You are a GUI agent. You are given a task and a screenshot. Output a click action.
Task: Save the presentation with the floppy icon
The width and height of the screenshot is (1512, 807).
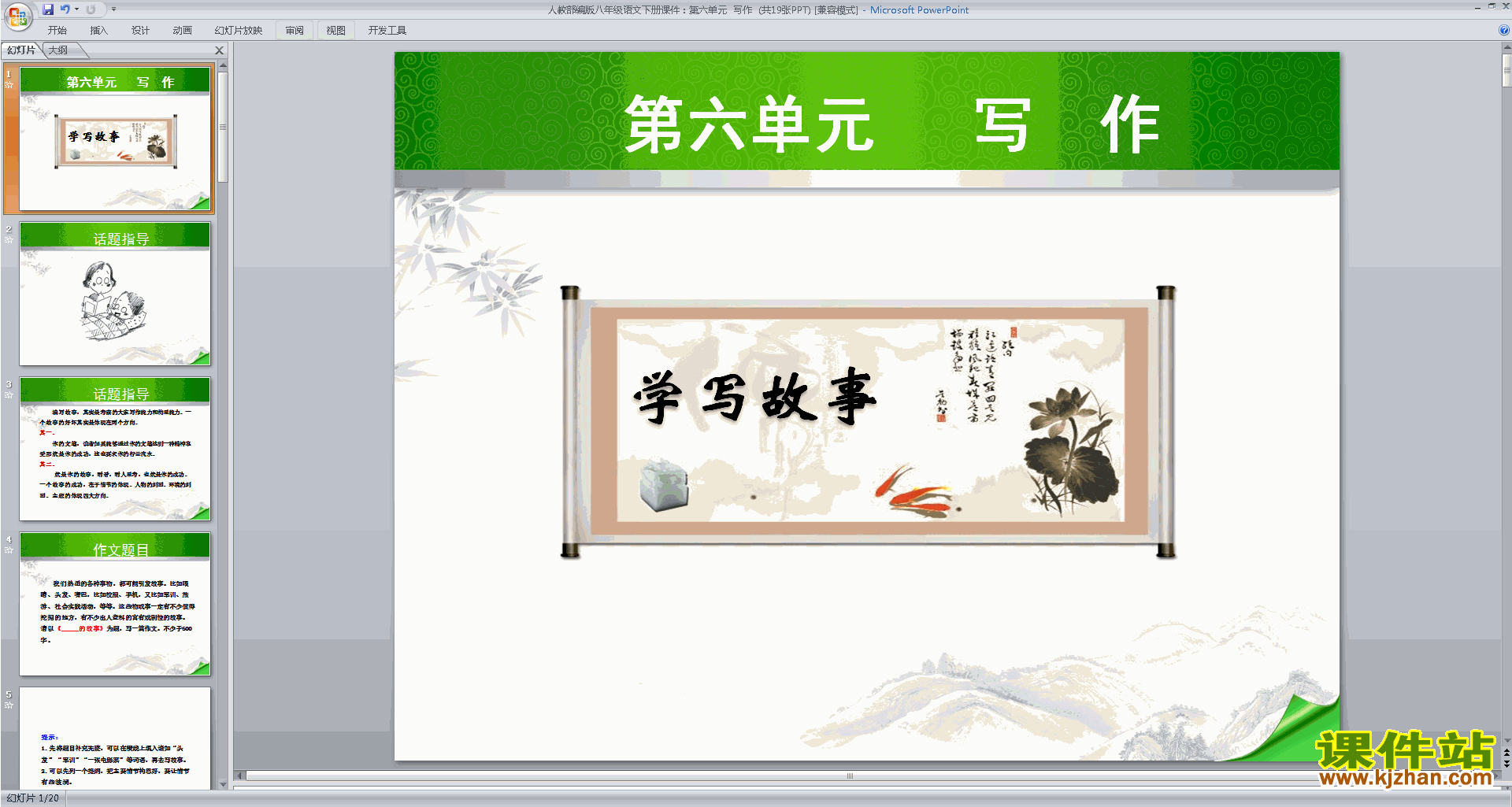tap(48, 9)
